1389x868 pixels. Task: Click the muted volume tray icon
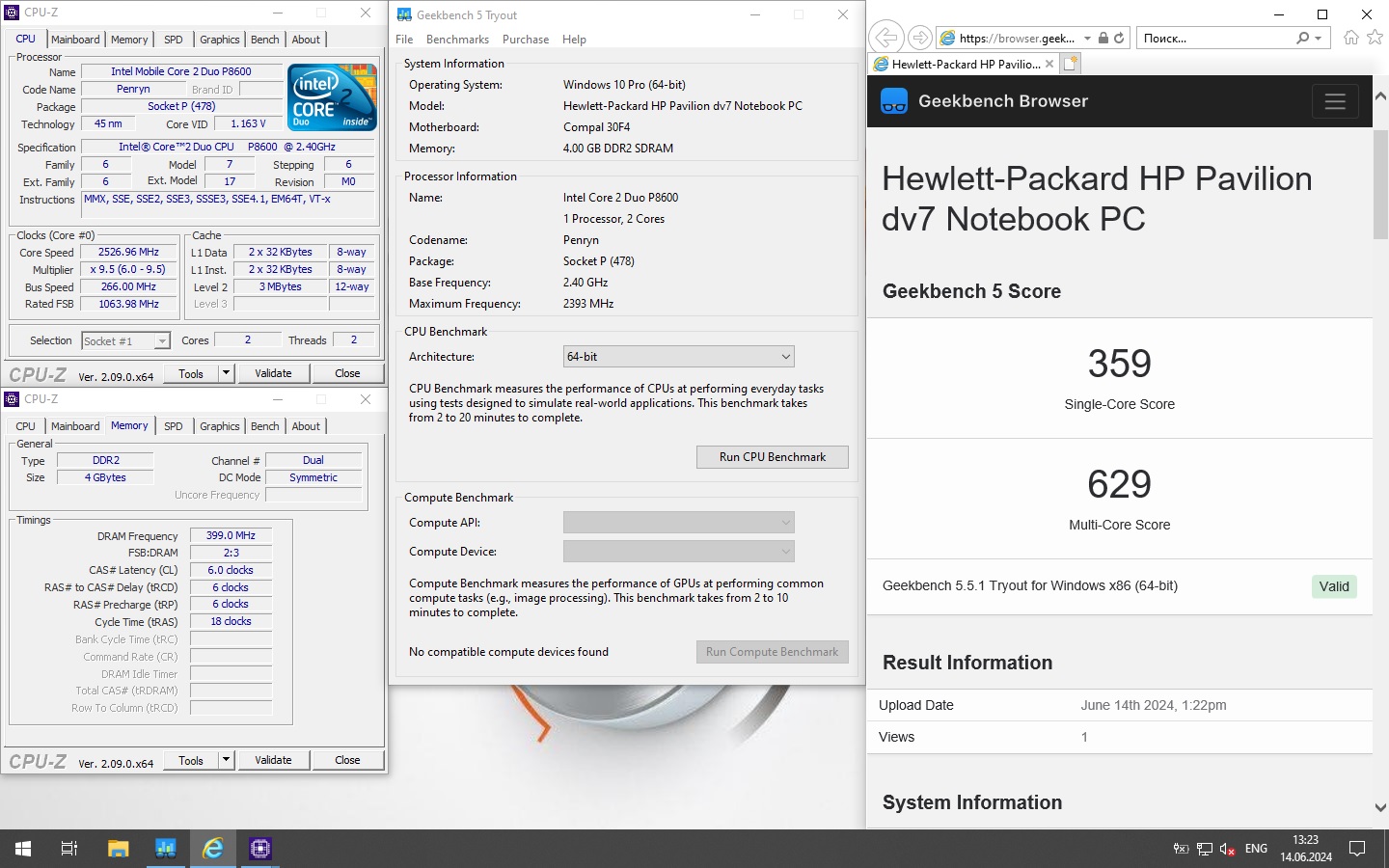click(x=1228, y=849)
